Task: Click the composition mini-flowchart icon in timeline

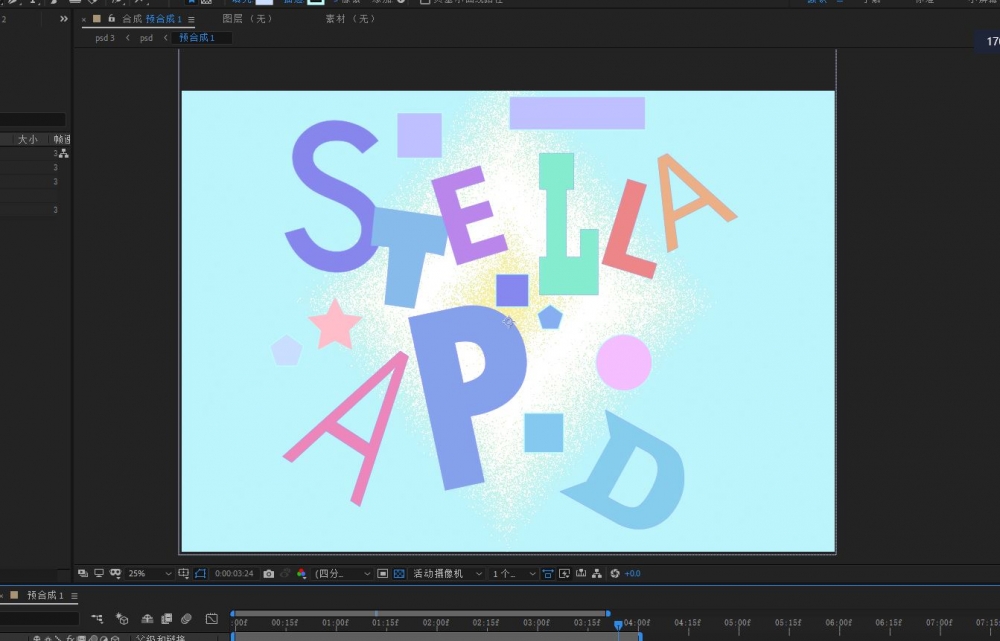Action: [97, 619]
